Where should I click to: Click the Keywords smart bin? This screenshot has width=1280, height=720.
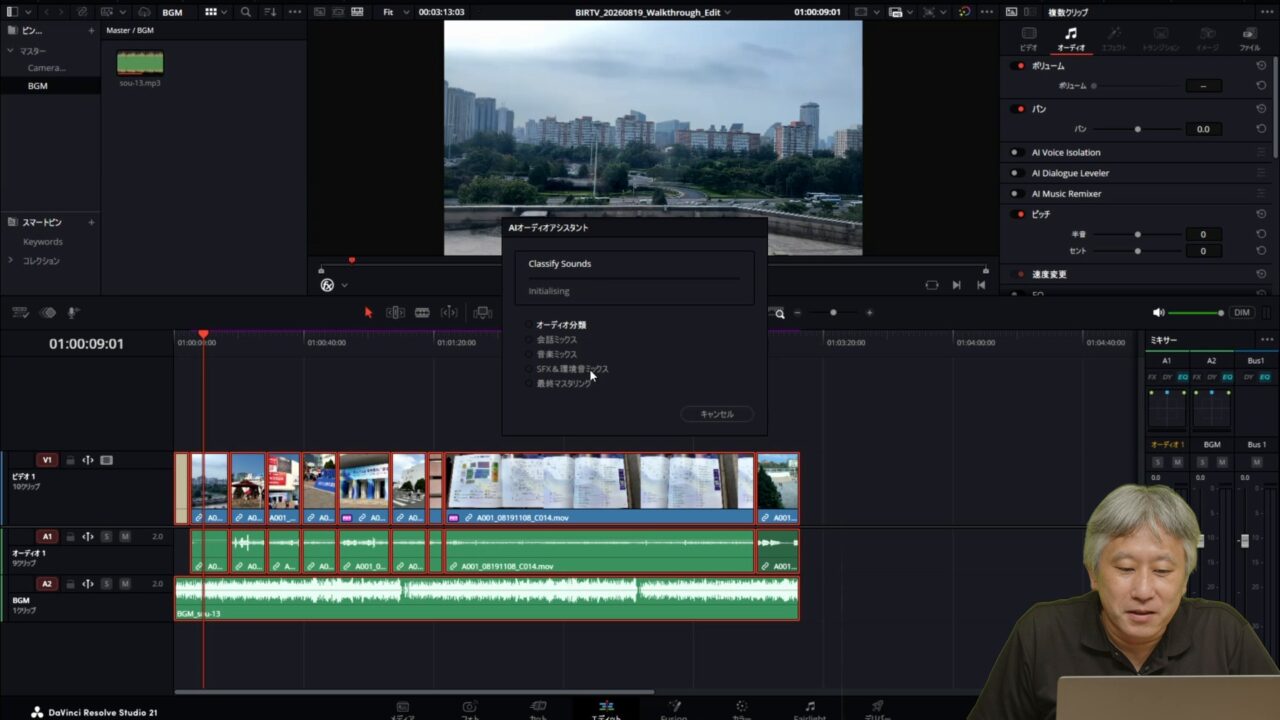point(43,242)
